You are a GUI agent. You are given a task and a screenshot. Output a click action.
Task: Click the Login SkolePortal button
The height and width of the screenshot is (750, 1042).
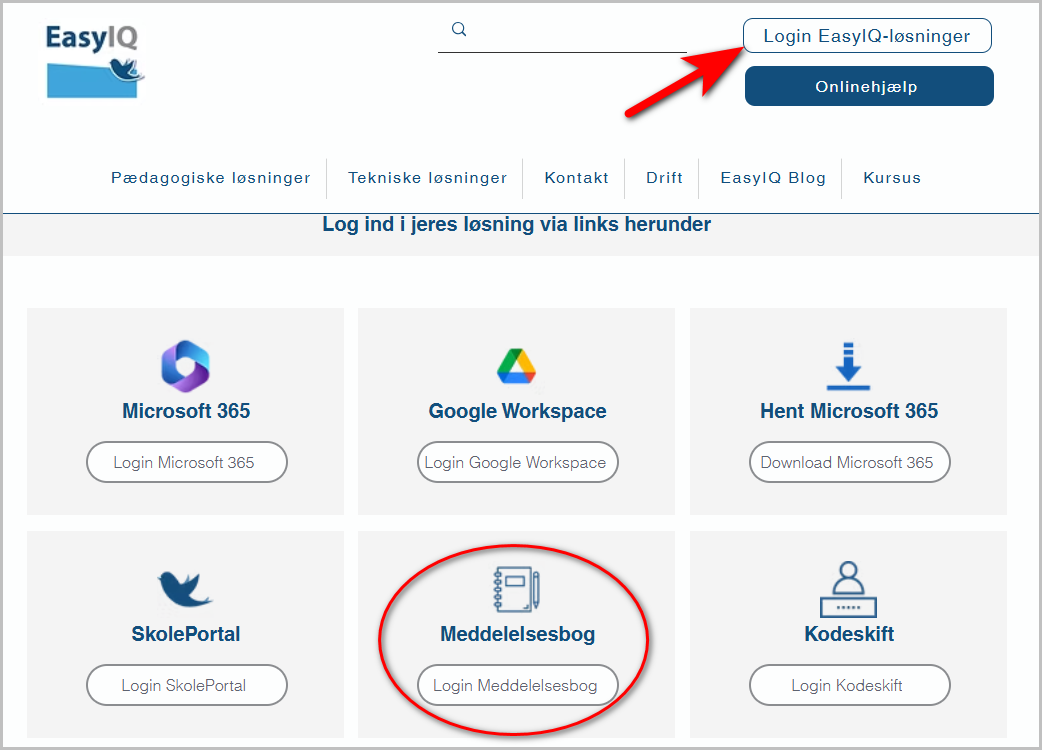click(187, 686)
